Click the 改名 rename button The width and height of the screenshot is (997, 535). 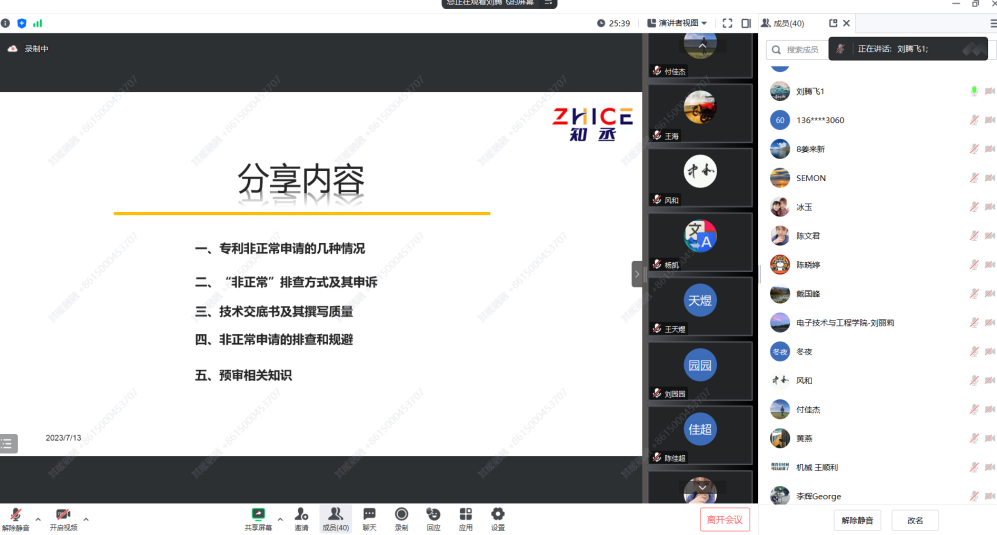(915, 520)
